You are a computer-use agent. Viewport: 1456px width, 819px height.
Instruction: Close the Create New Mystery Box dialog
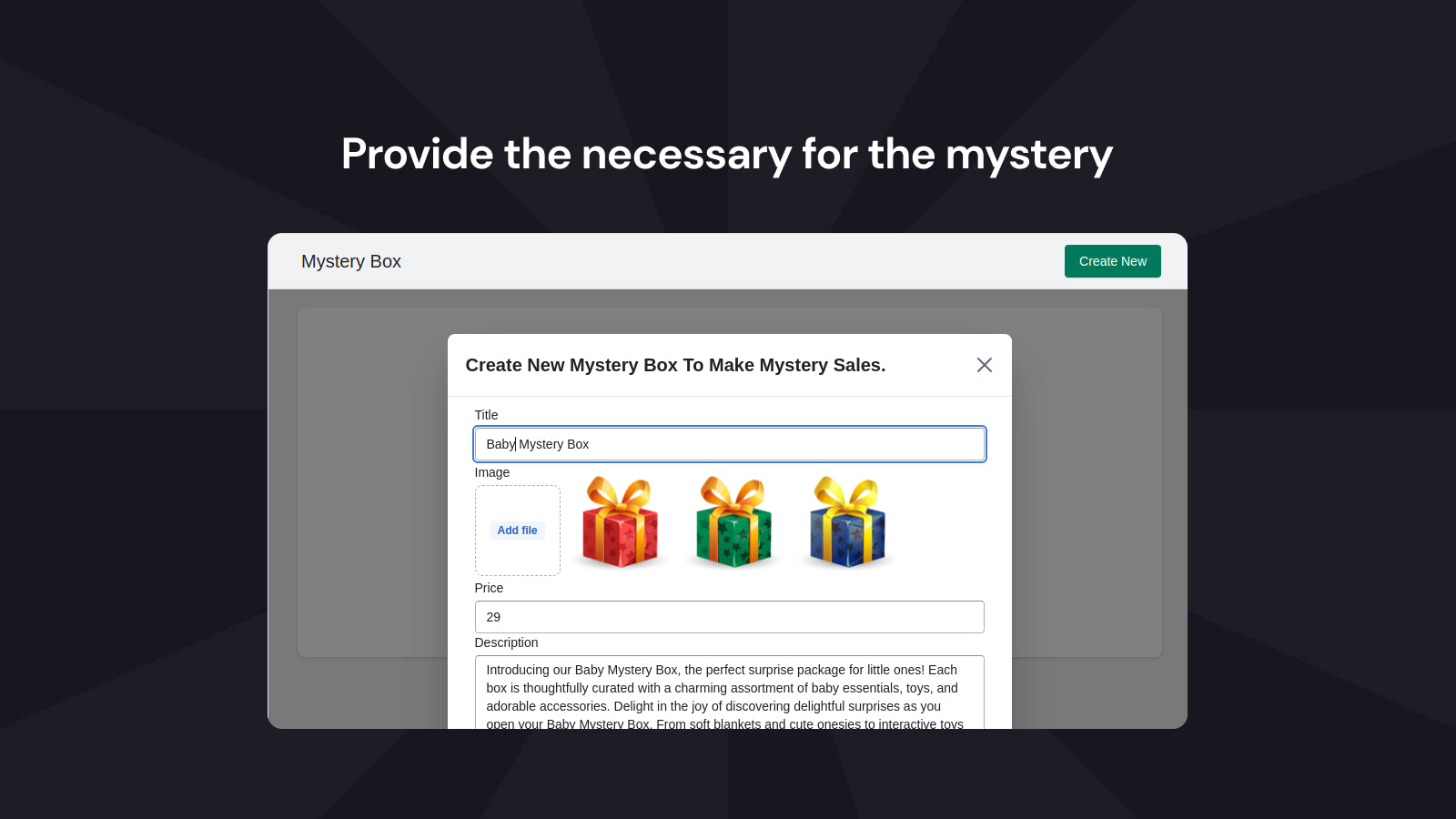pyautogui.click(x=984, y=365)
